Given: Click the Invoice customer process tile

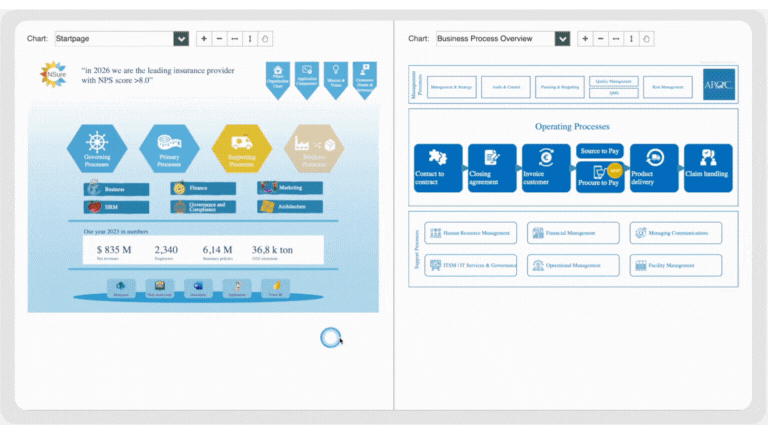Looking at the screenshot, I should click(546, 167).
